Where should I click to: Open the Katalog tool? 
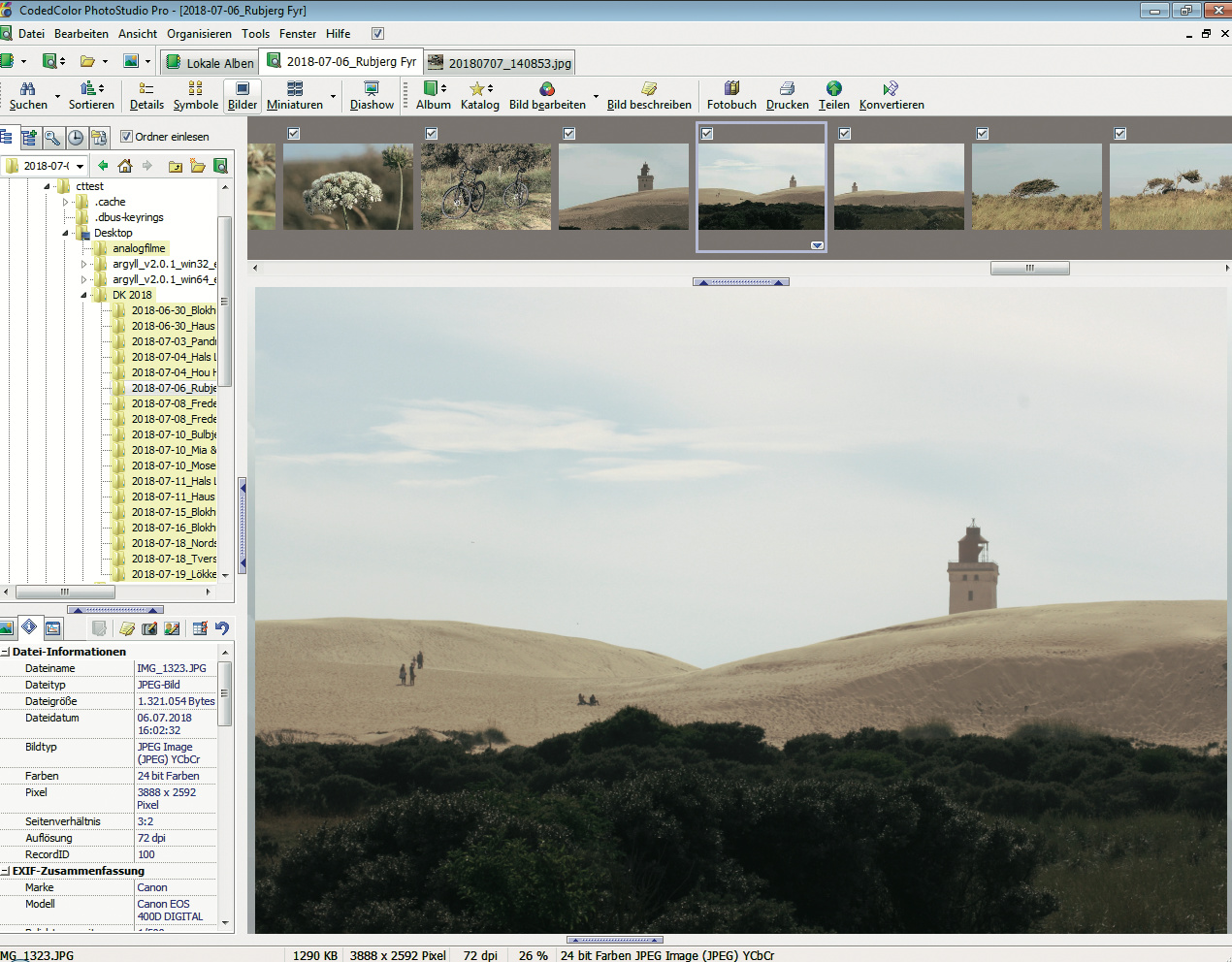479,95
